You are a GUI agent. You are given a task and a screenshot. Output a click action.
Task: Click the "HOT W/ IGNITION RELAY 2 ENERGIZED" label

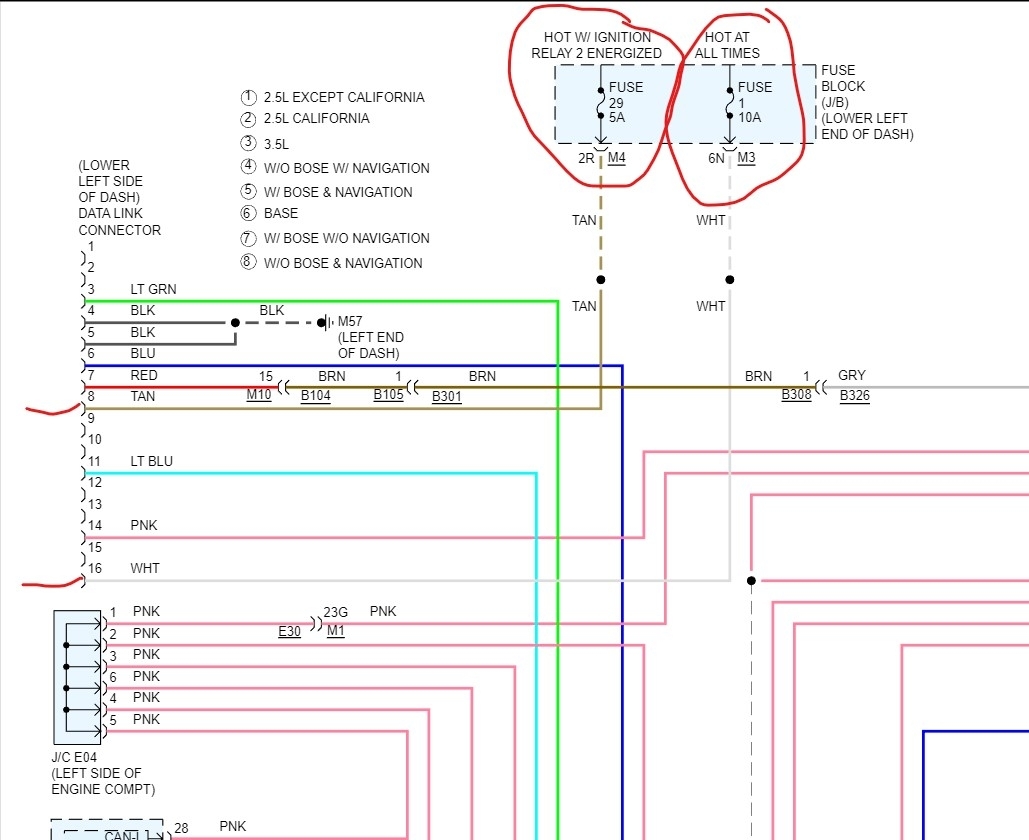coord(597,45)
